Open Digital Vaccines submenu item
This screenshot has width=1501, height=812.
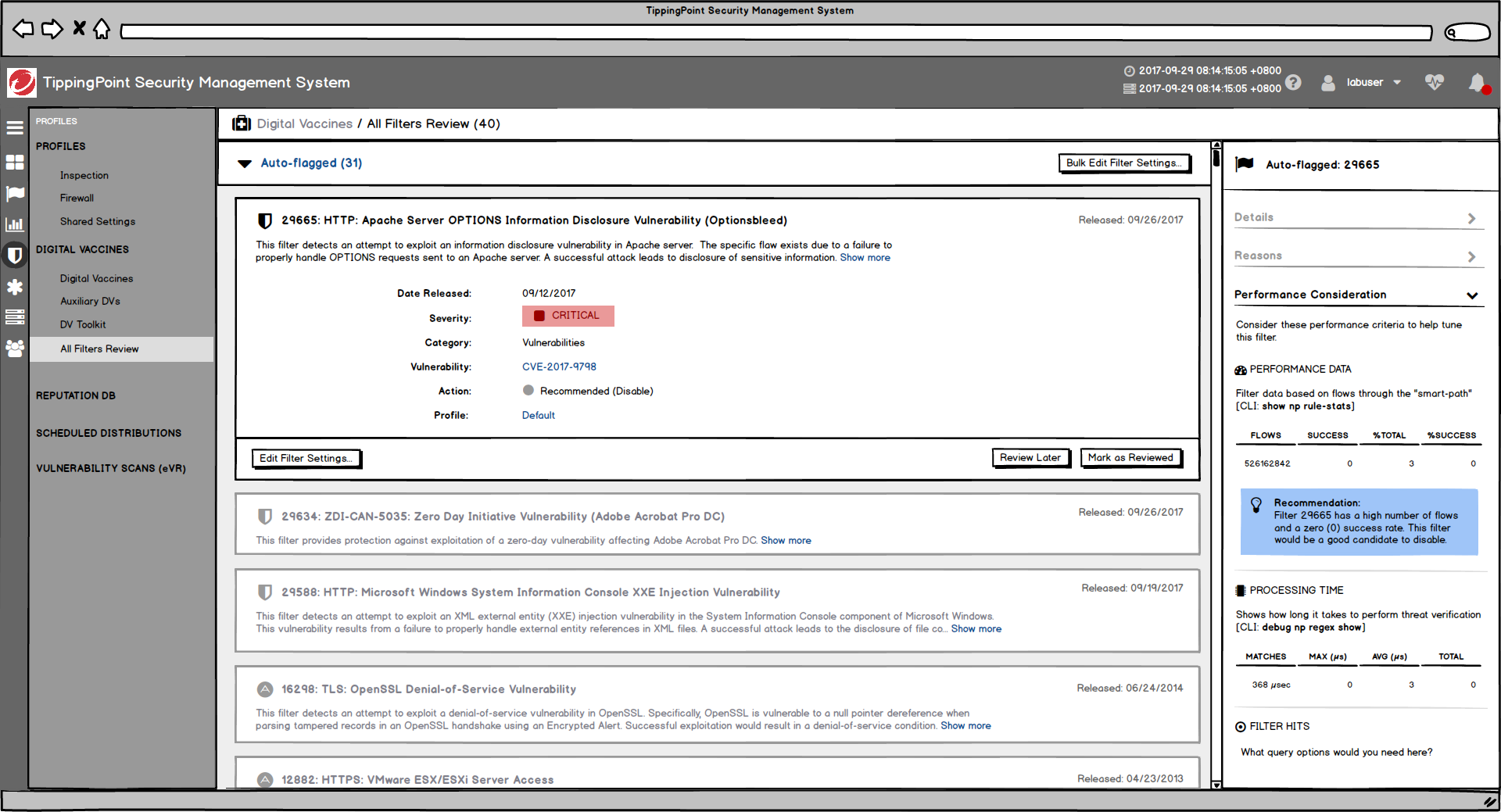coord(96,279)
